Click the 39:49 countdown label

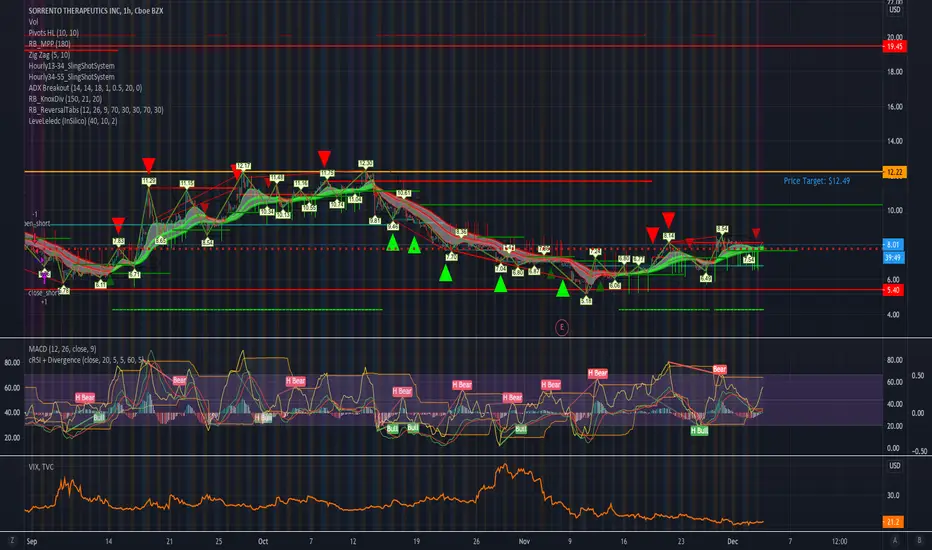click(x=893, y=257)
